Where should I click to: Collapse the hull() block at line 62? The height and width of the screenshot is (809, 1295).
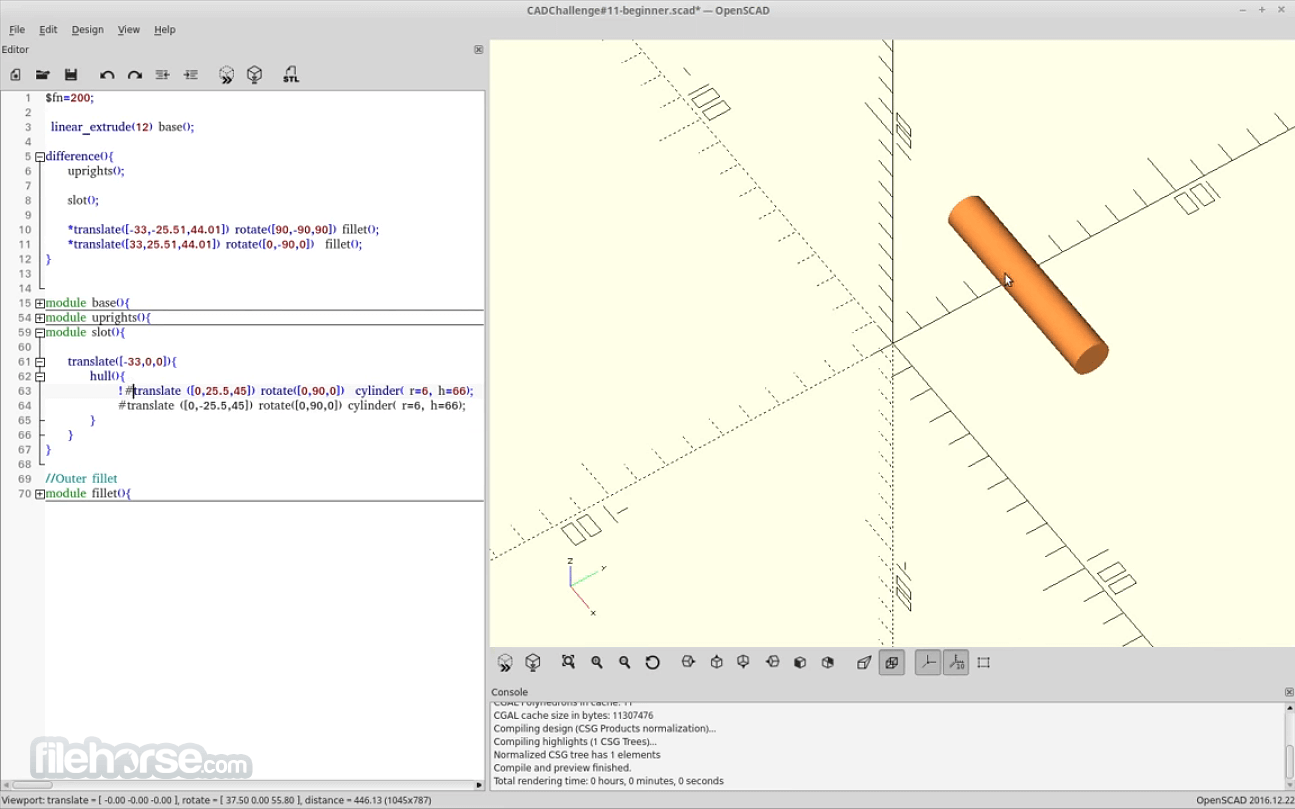(40, 377)
